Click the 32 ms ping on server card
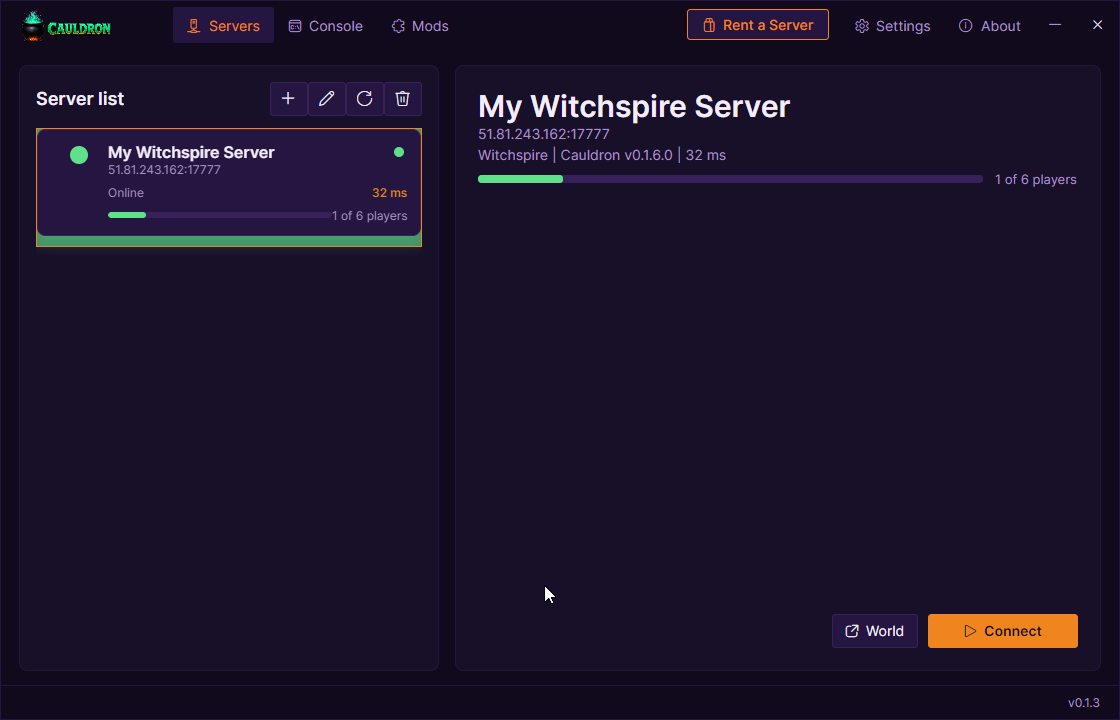Screen dimensions: 1120x720 (389, 193)
